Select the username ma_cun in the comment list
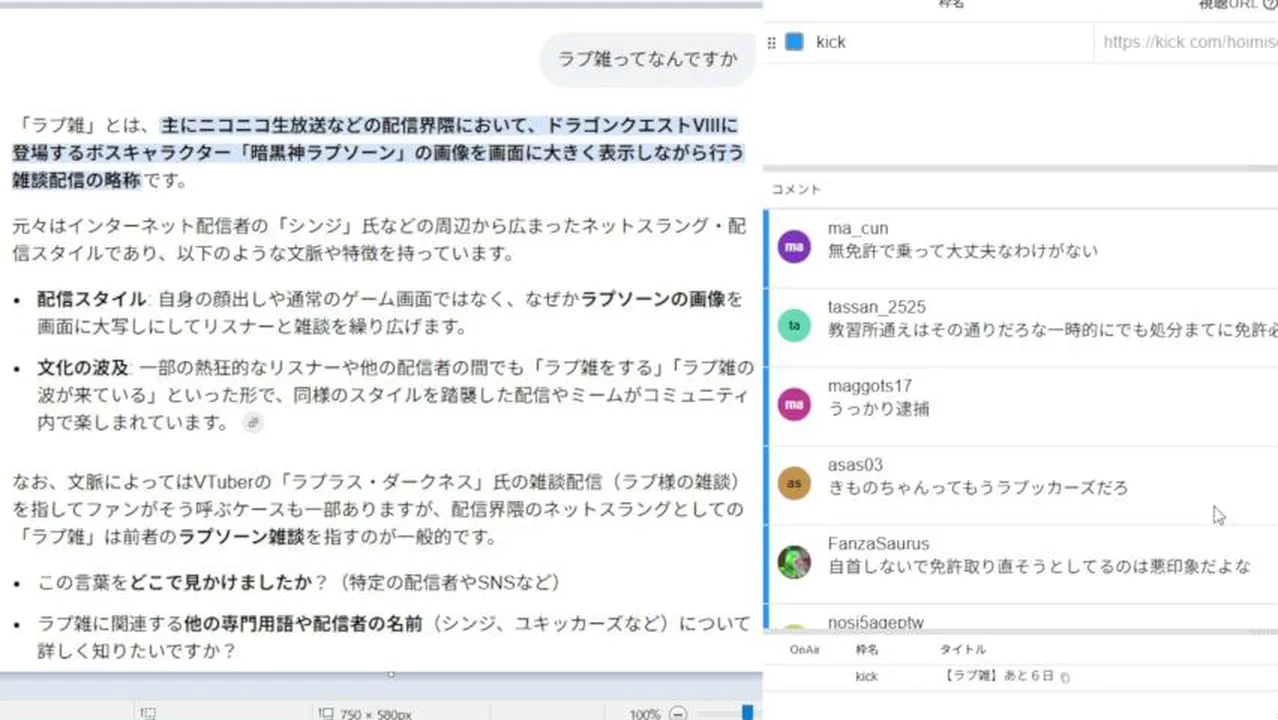The width and height of the screenshot is (1278, 720). point(857,229)
